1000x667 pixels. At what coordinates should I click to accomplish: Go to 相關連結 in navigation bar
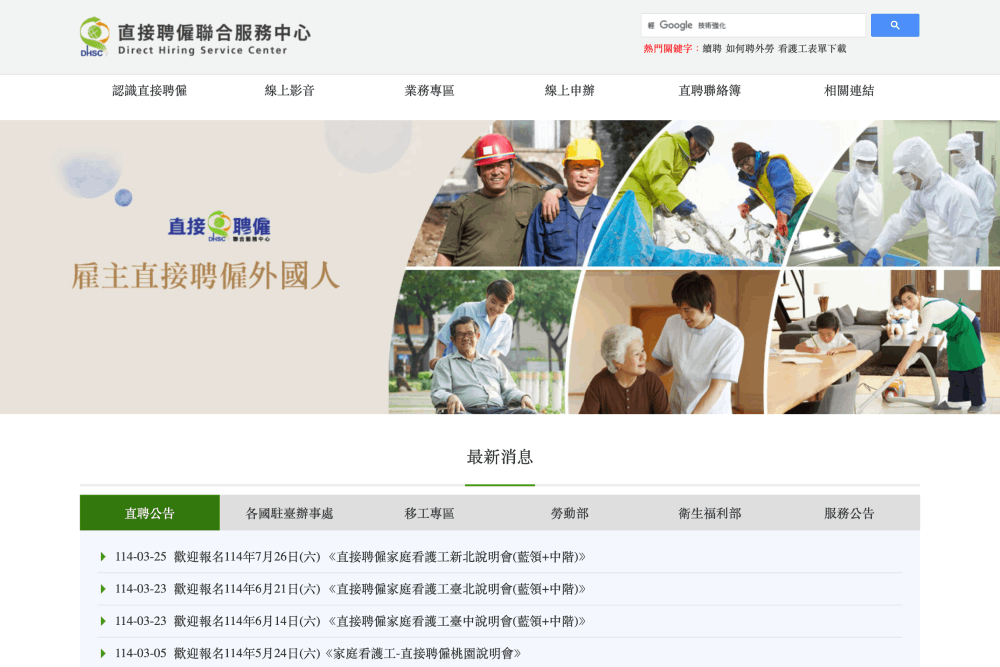(849, 91)
